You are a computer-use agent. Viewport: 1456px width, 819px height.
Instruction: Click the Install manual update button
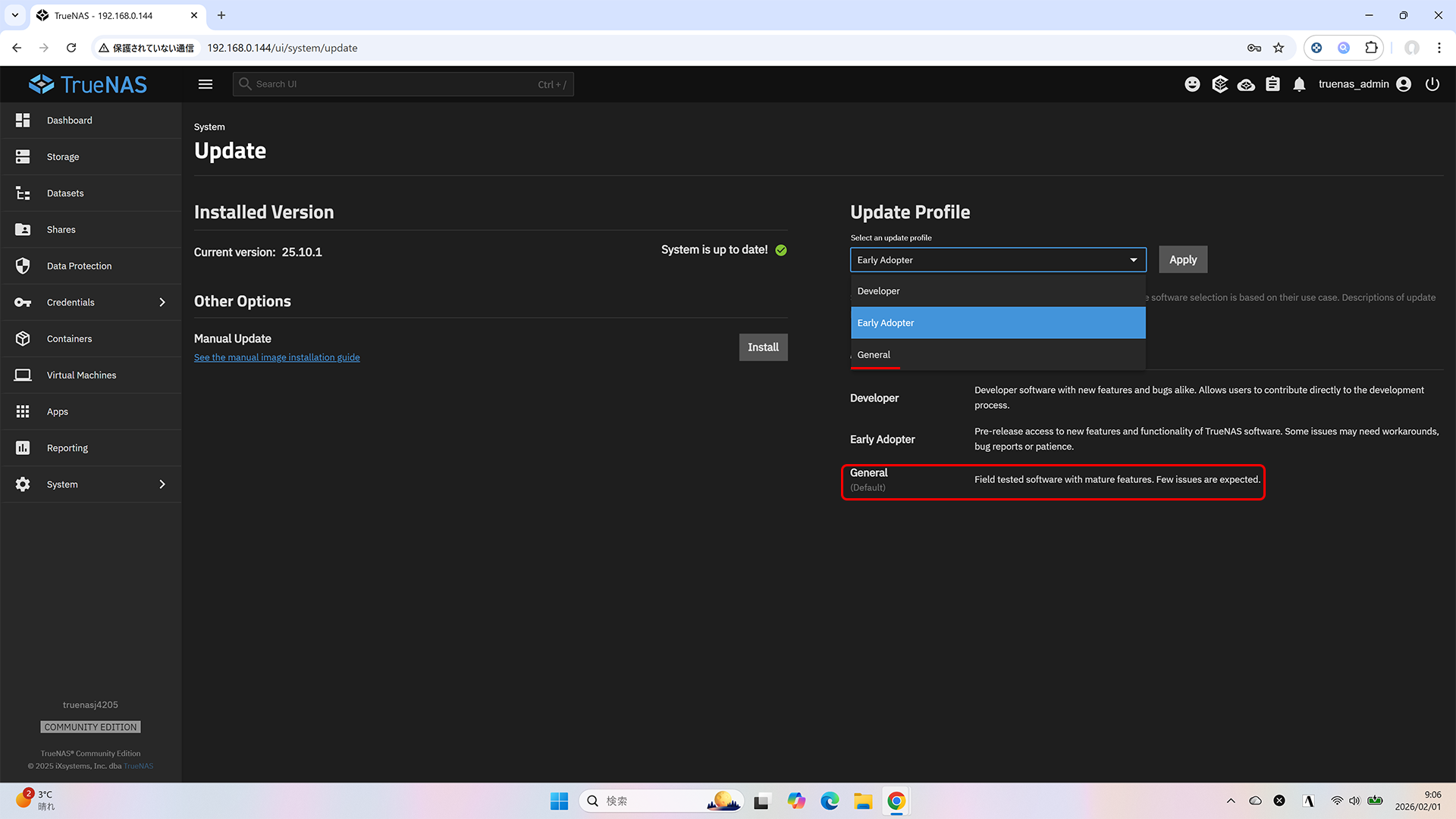click(x=763, y=347)
